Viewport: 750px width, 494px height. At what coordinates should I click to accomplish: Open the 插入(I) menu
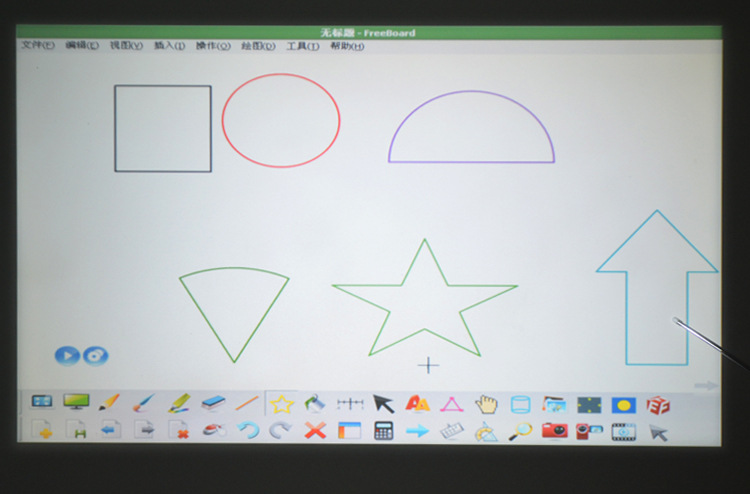pyautogui.click(x=169, y=46)
